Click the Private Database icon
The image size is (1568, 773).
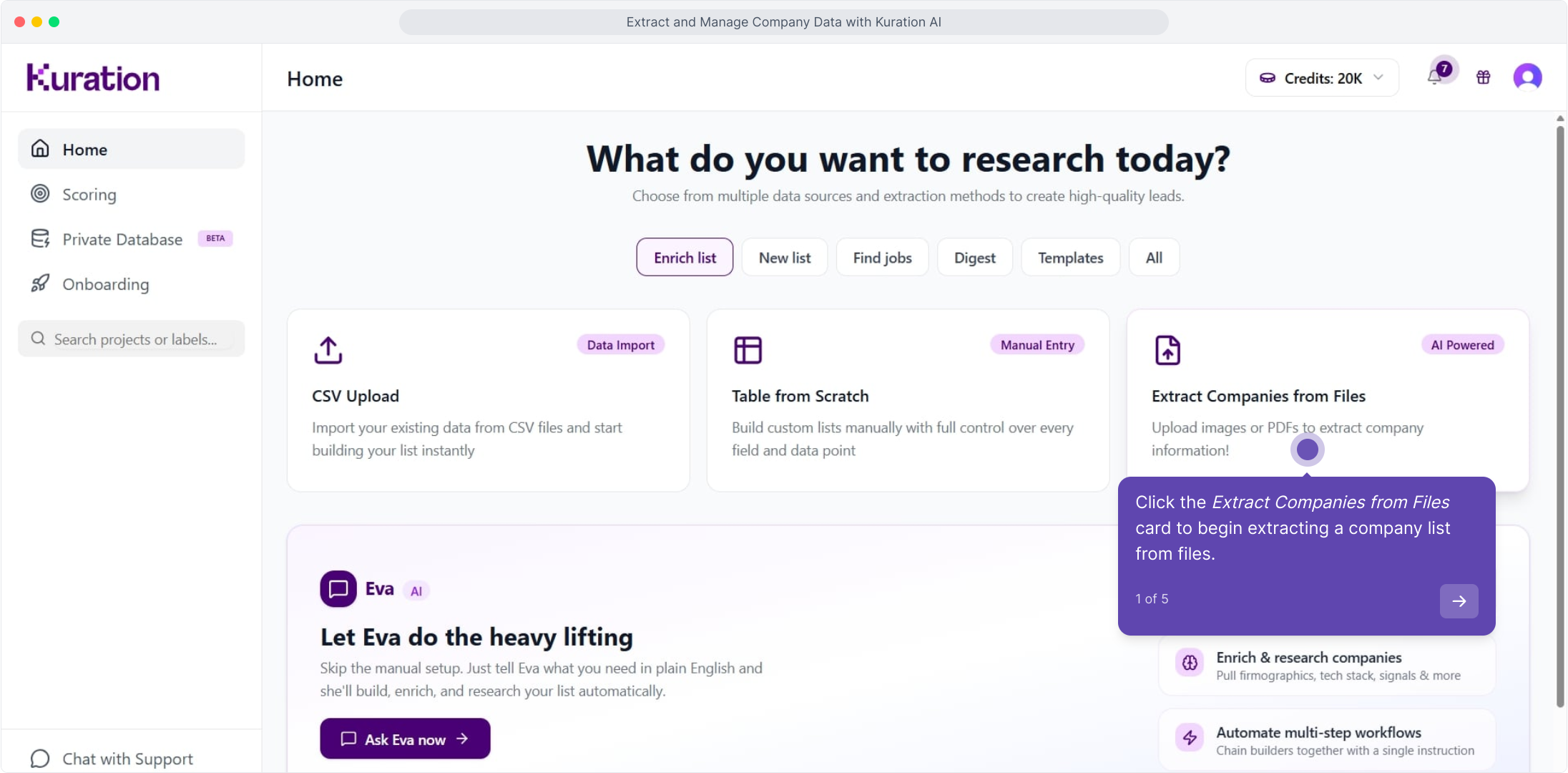tap(40, 238)
